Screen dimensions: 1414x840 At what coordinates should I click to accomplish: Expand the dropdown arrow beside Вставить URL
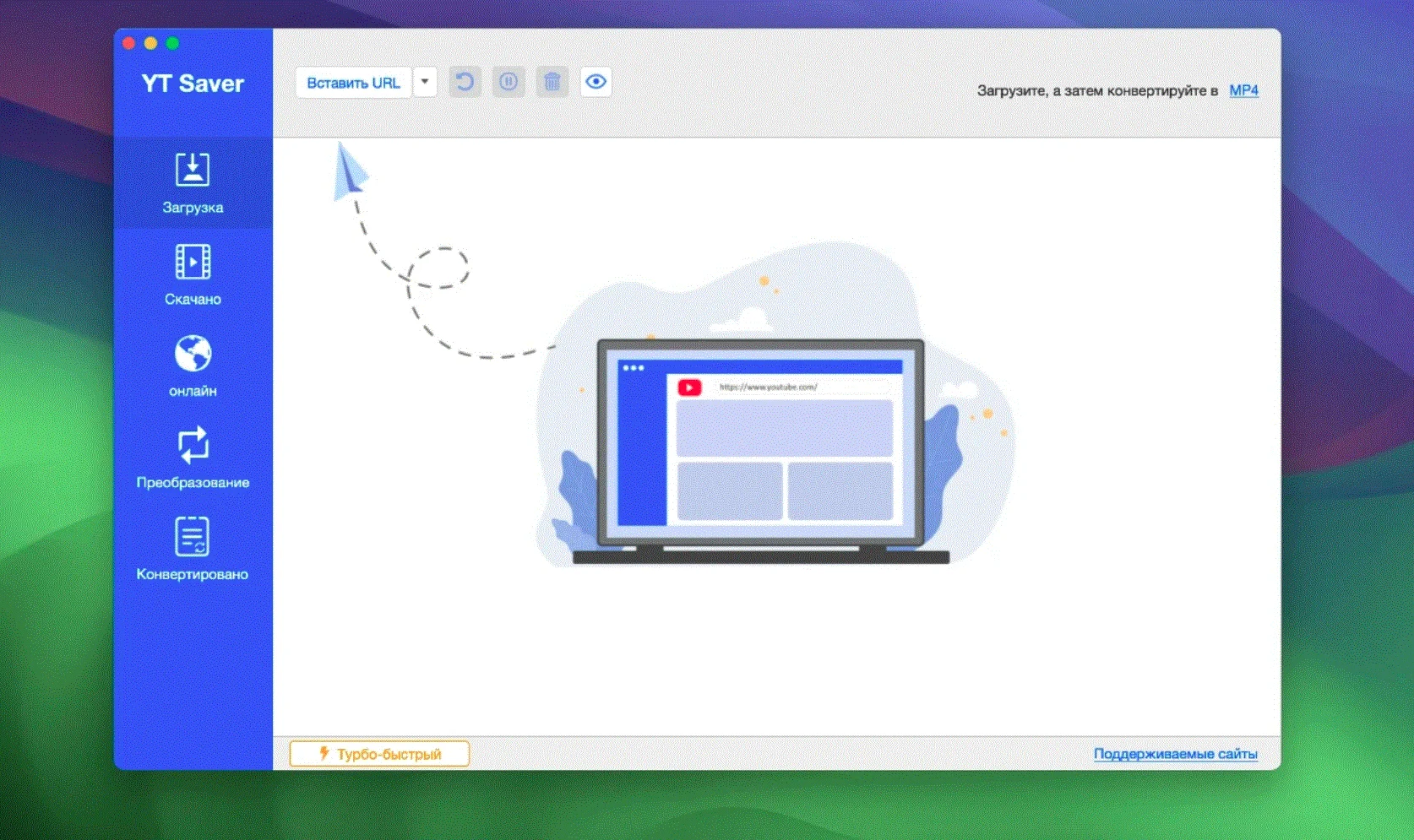pyautogui.click(x=425, y=83)
